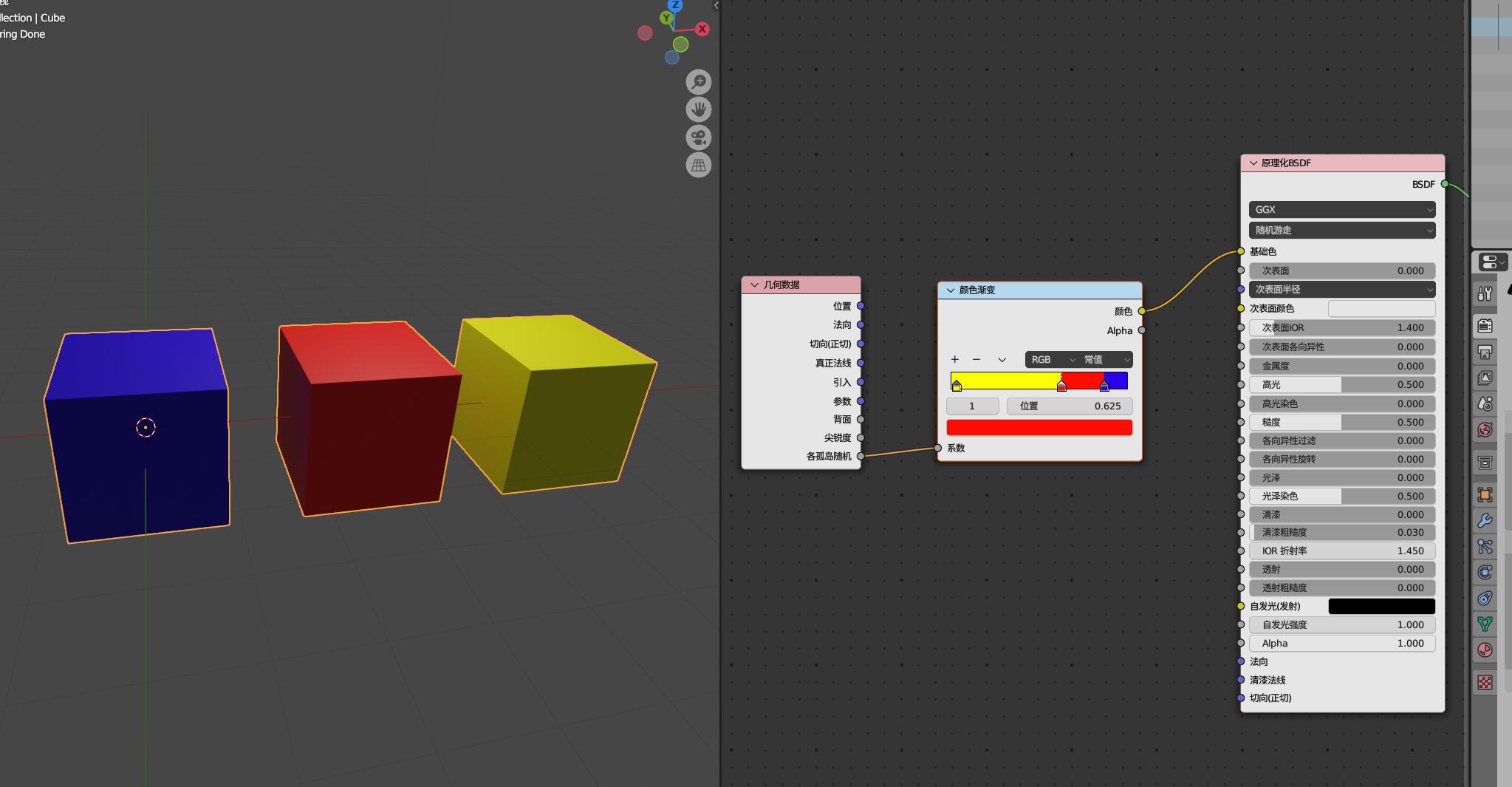The height and width of the screenshot is (787, 1512).
Task: Switch to the Render properties tab
Action: click(1485, 325)
